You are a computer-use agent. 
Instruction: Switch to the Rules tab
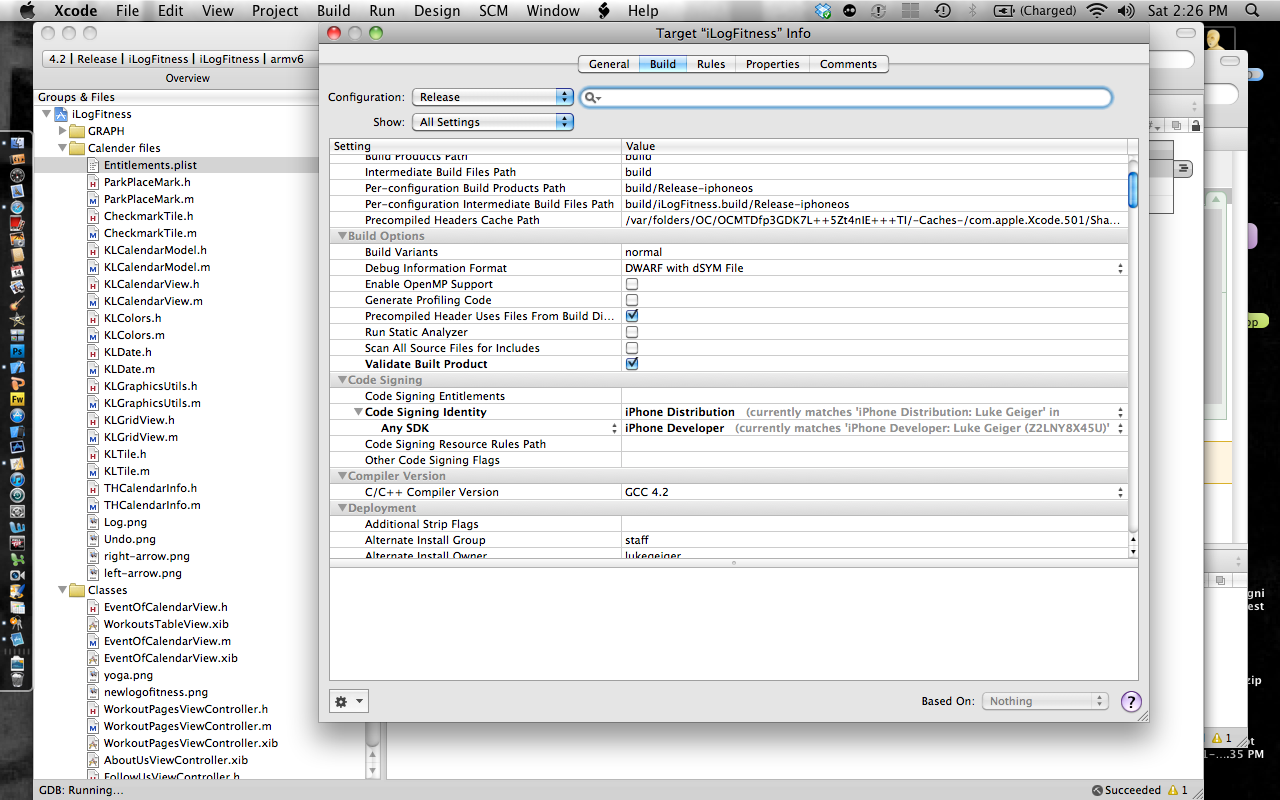click(711, 64)
